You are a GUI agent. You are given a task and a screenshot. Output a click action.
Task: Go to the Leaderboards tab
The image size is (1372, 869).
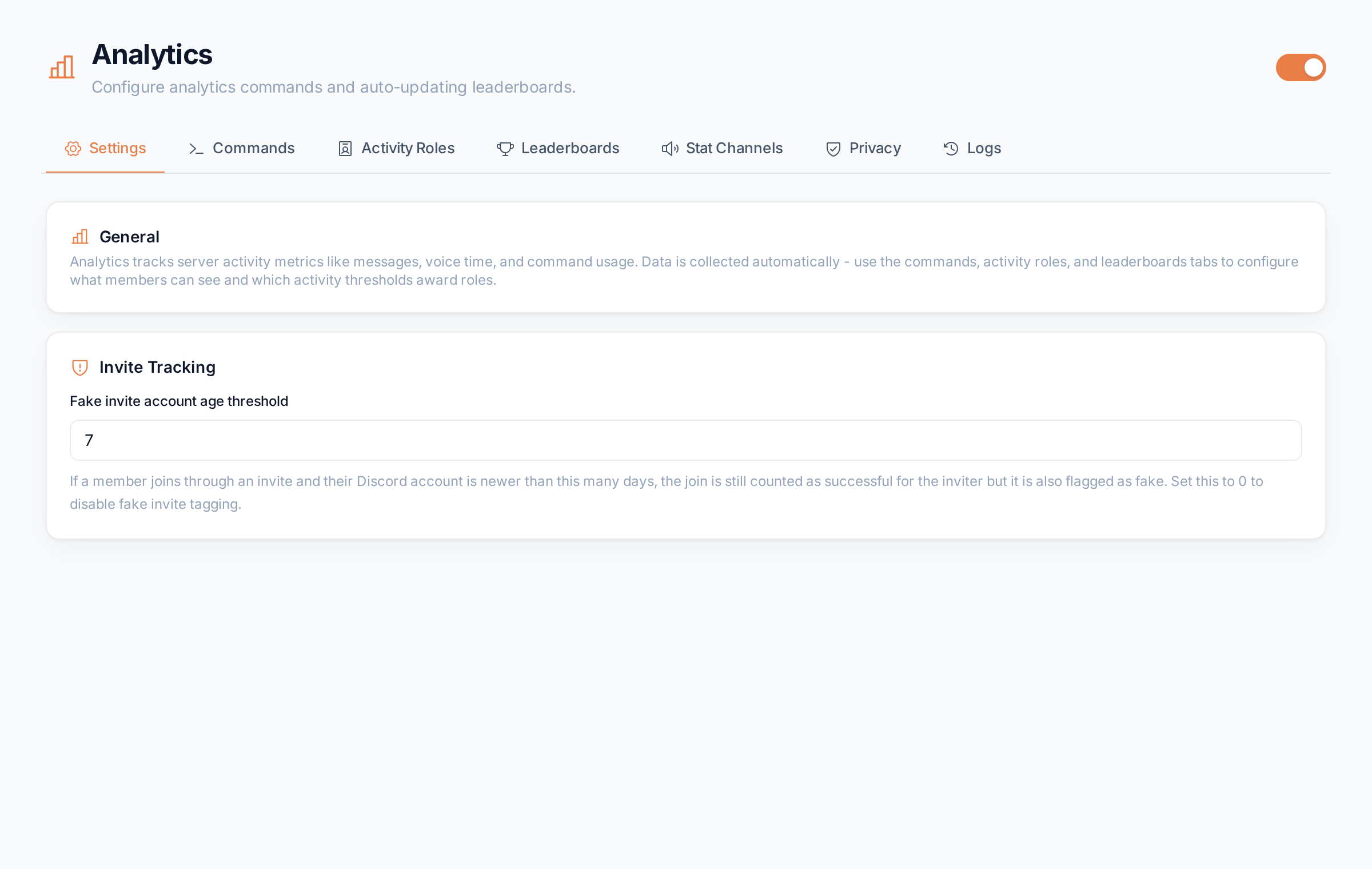click(558, 149)
